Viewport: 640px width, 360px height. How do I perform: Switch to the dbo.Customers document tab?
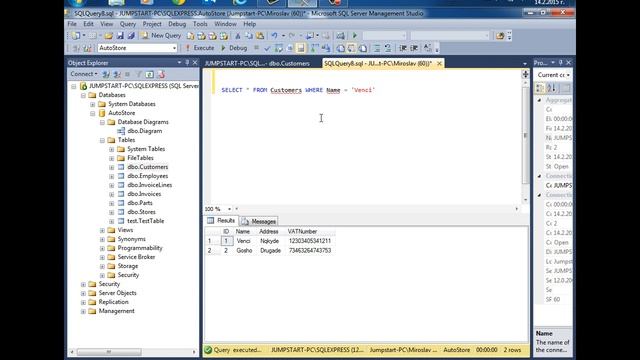coord(257,63)
